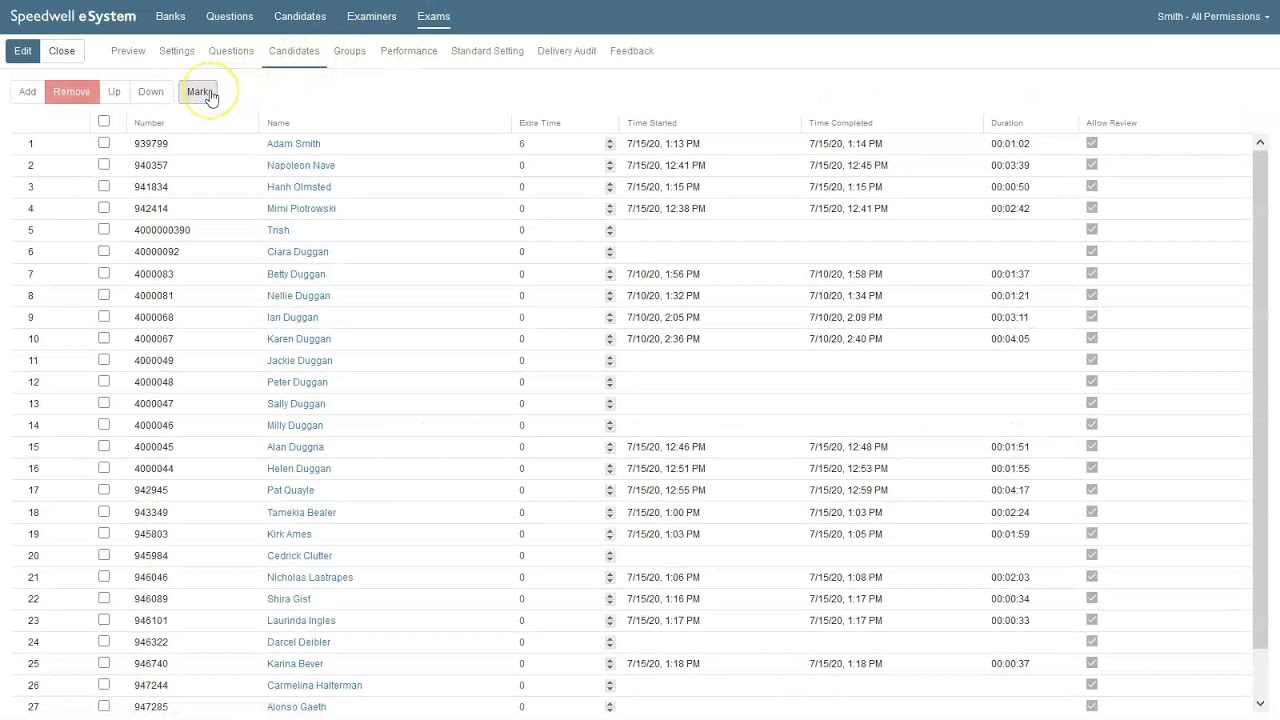Click the Mark button
The height and width of the screenshot is (720, 1280).
tap(197, 92)
